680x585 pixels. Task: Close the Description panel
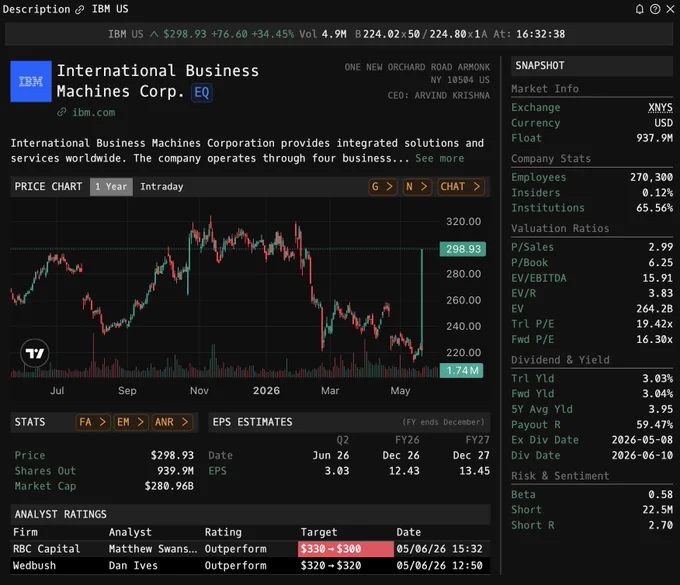tap(670, 9)
